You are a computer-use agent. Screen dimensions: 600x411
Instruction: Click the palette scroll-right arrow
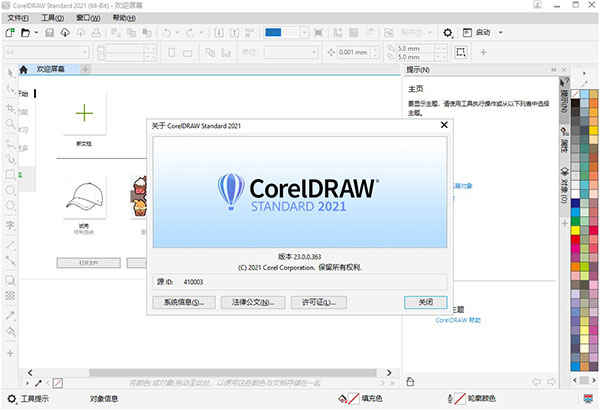[x=593, y=380]
